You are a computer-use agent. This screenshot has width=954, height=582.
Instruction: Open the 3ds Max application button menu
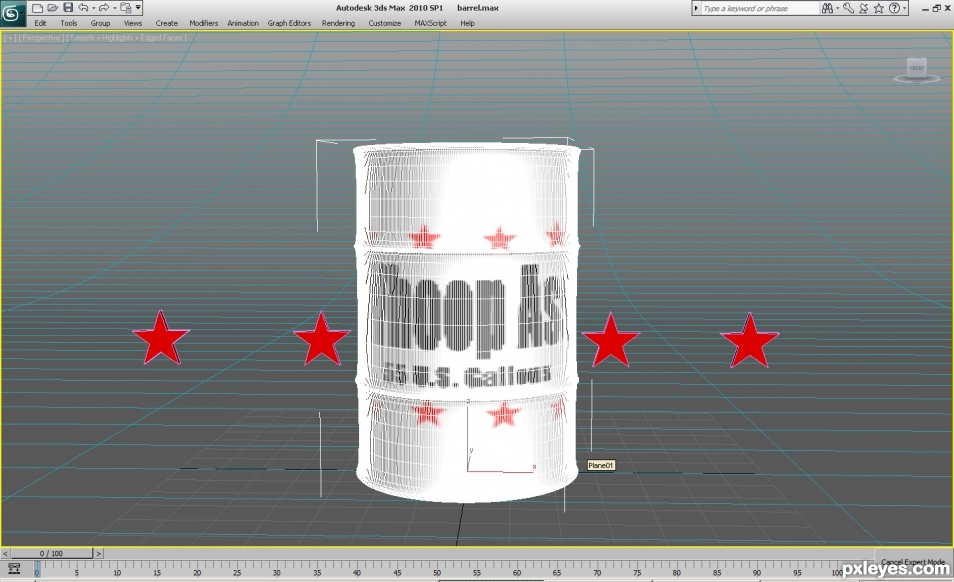click(13, 13)
